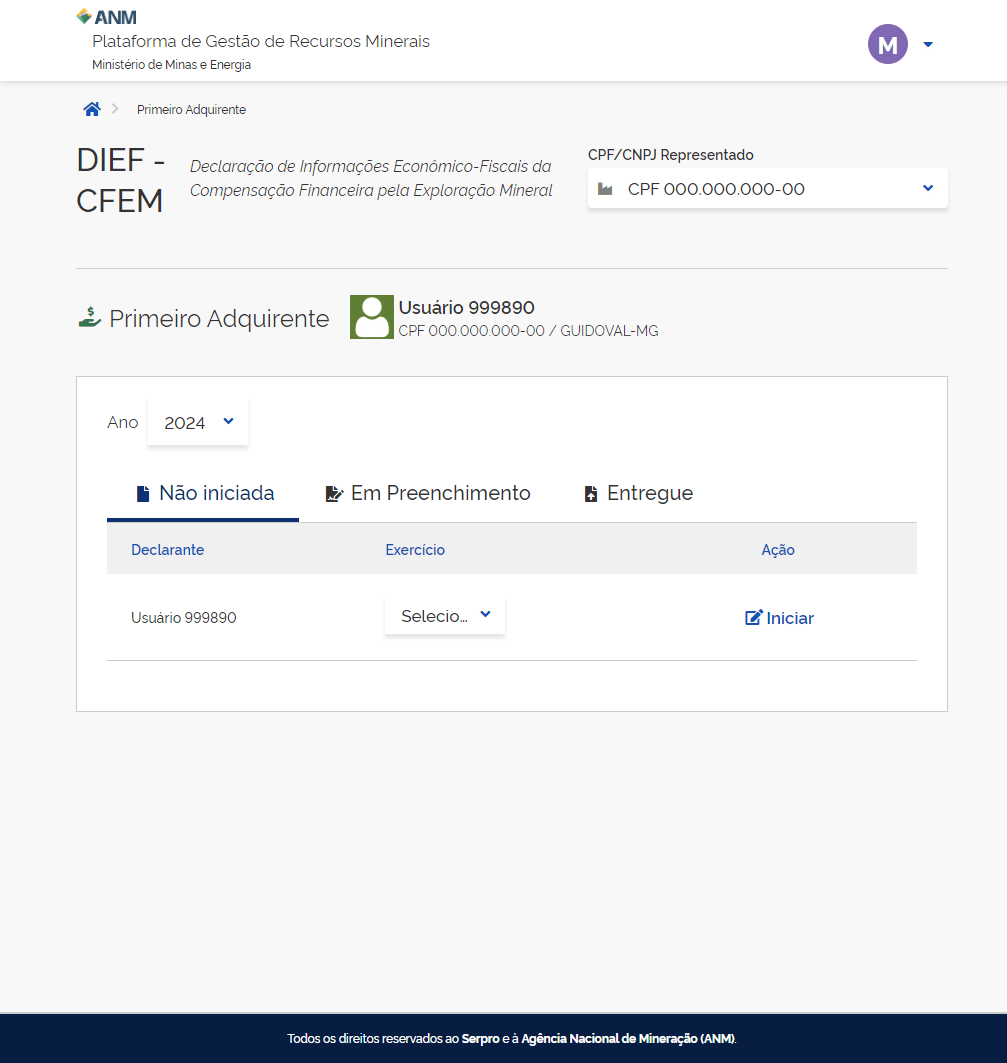Expand the Exercício select dropdown in row
The image size is (1007, 1063).
point(445,616)
